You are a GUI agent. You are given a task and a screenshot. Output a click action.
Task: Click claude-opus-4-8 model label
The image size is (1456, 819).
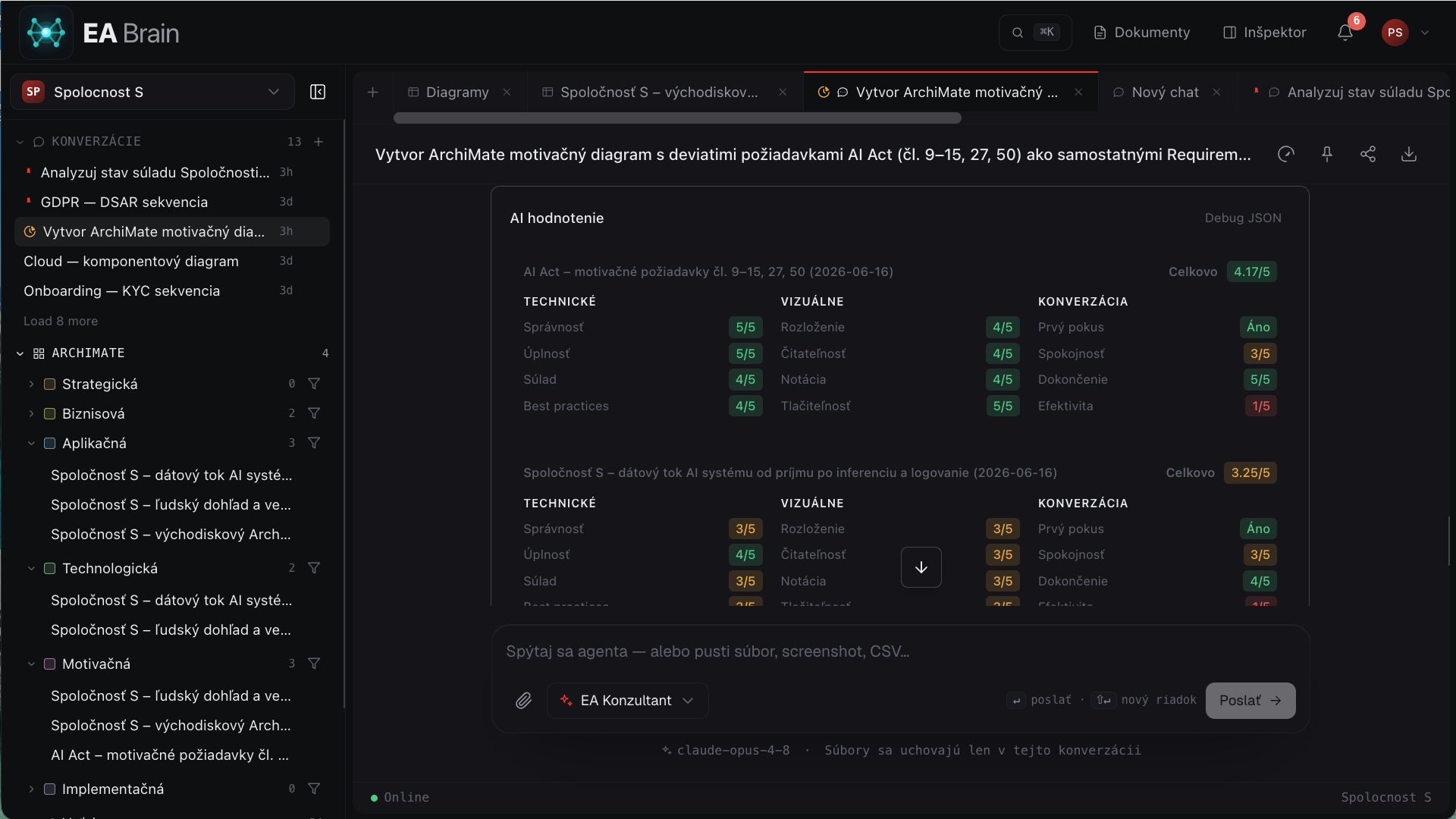tap(726, 750)
